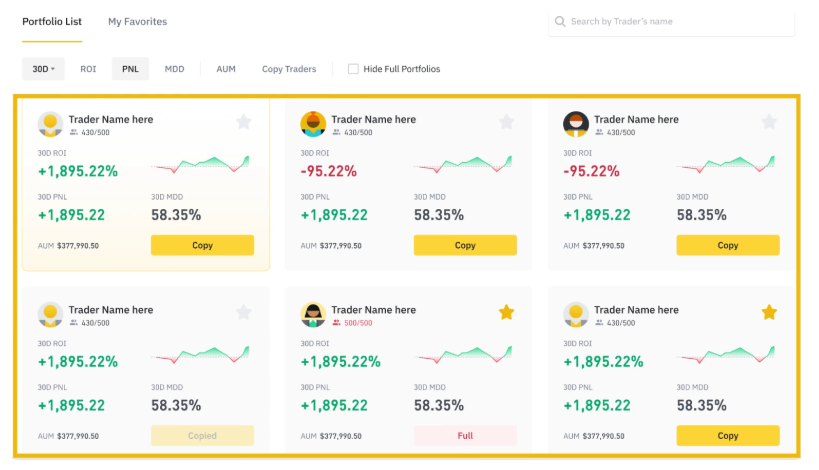Expand the 30D period dropdown

coord(43,69)
